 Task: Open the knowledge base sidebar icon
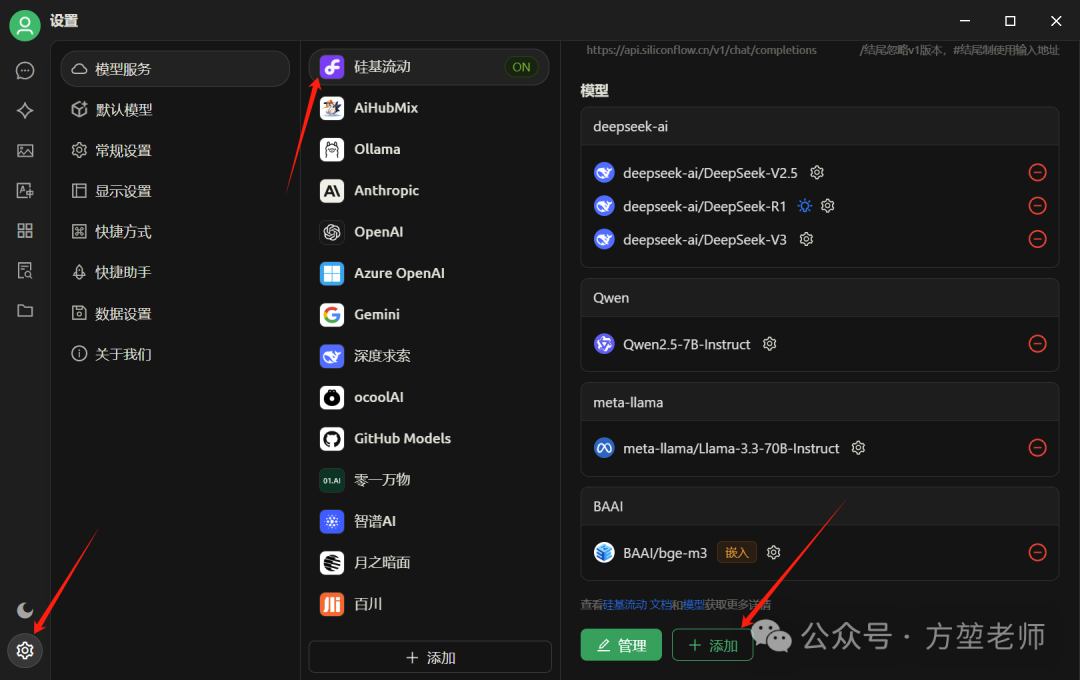[25, 271]
